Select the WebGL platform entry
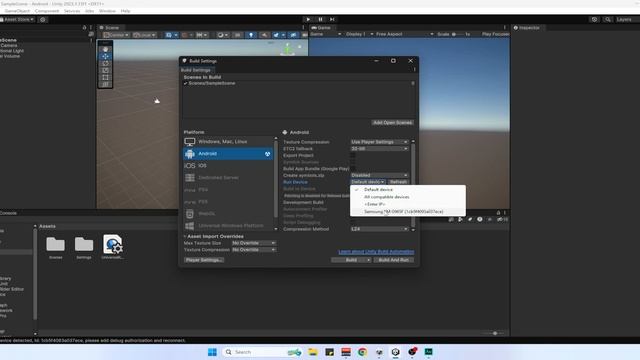The width and height of the screenshot is (640, 360). tap(228, 213)
